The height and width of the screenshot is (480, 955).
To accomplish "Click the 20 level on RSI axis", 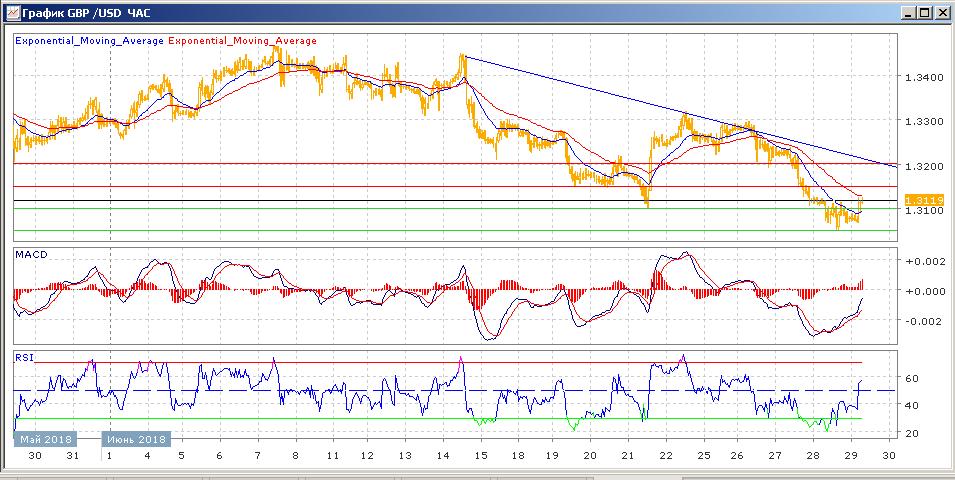I will (911, 433).
